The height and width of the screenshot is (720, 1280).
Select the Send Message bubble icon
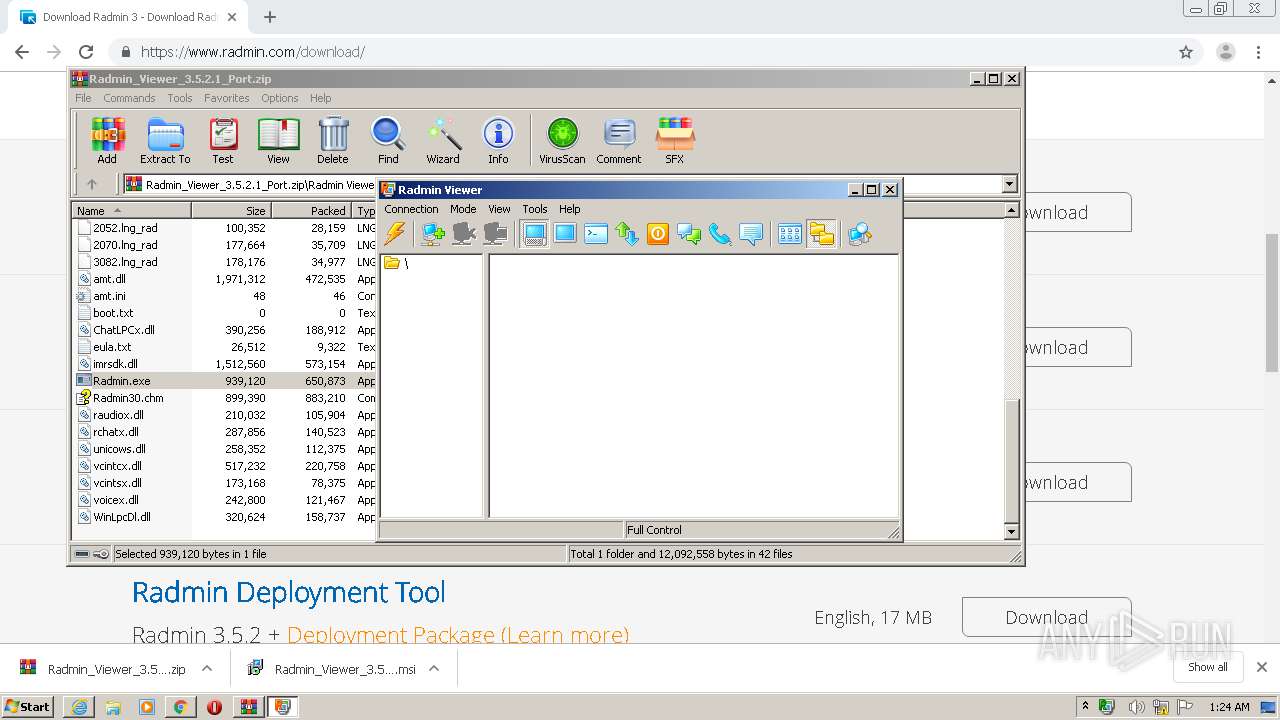(751, 234)
